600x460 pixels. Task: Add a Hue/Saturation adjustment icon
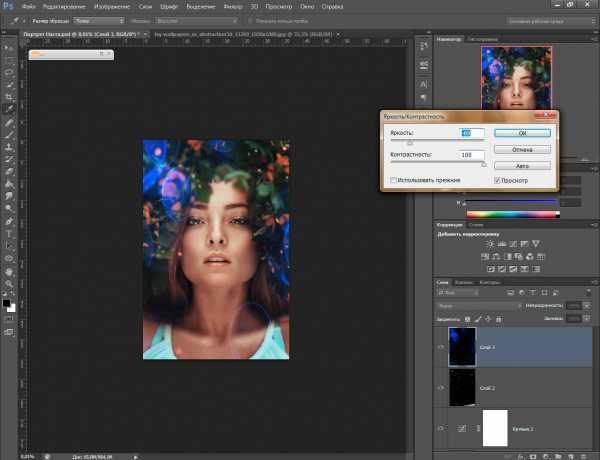(485, 256)
